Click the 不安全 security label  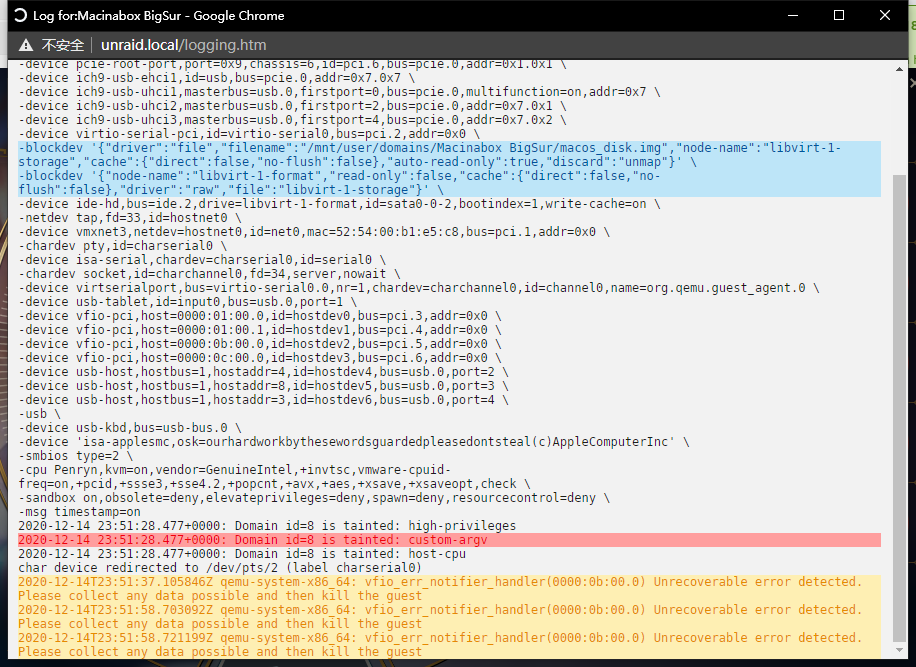pos(63,45)
